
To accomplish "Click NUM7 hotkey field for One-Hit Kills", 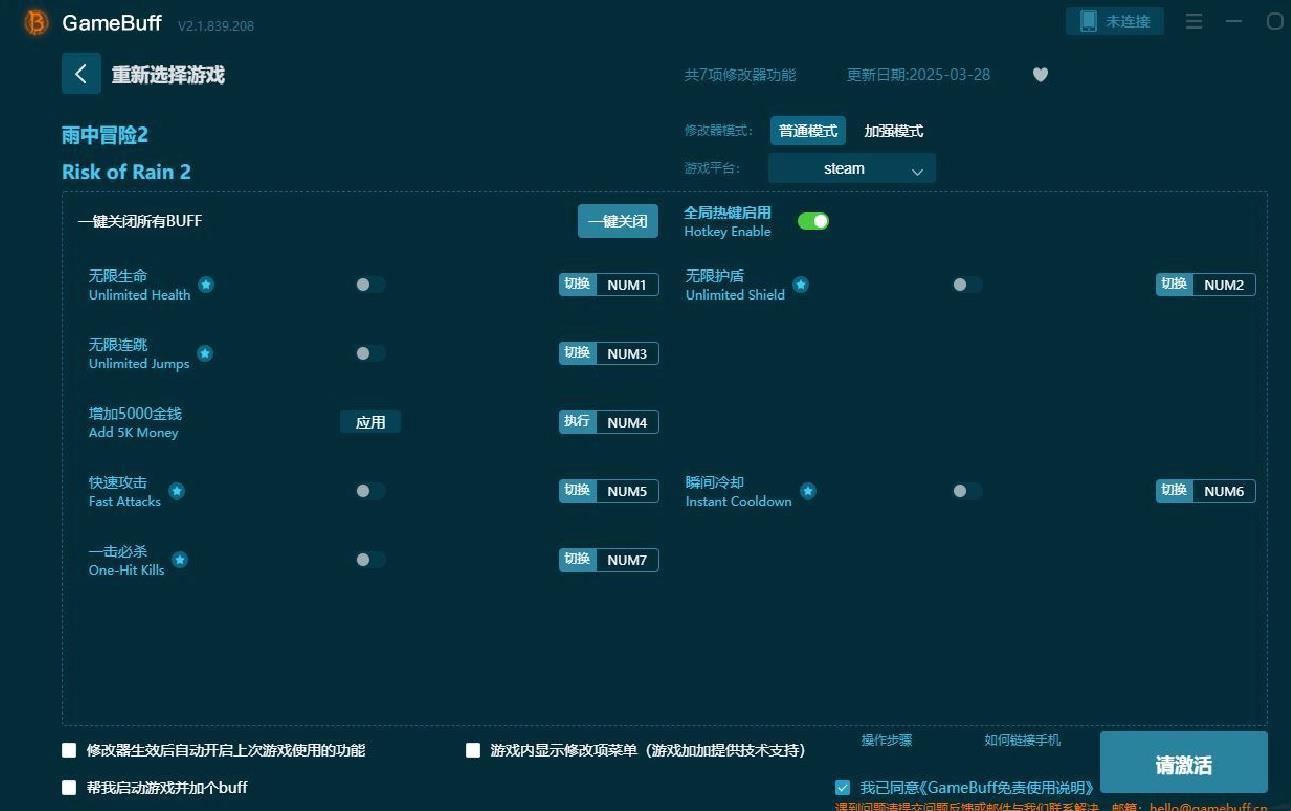I will [x=627, y=560].
